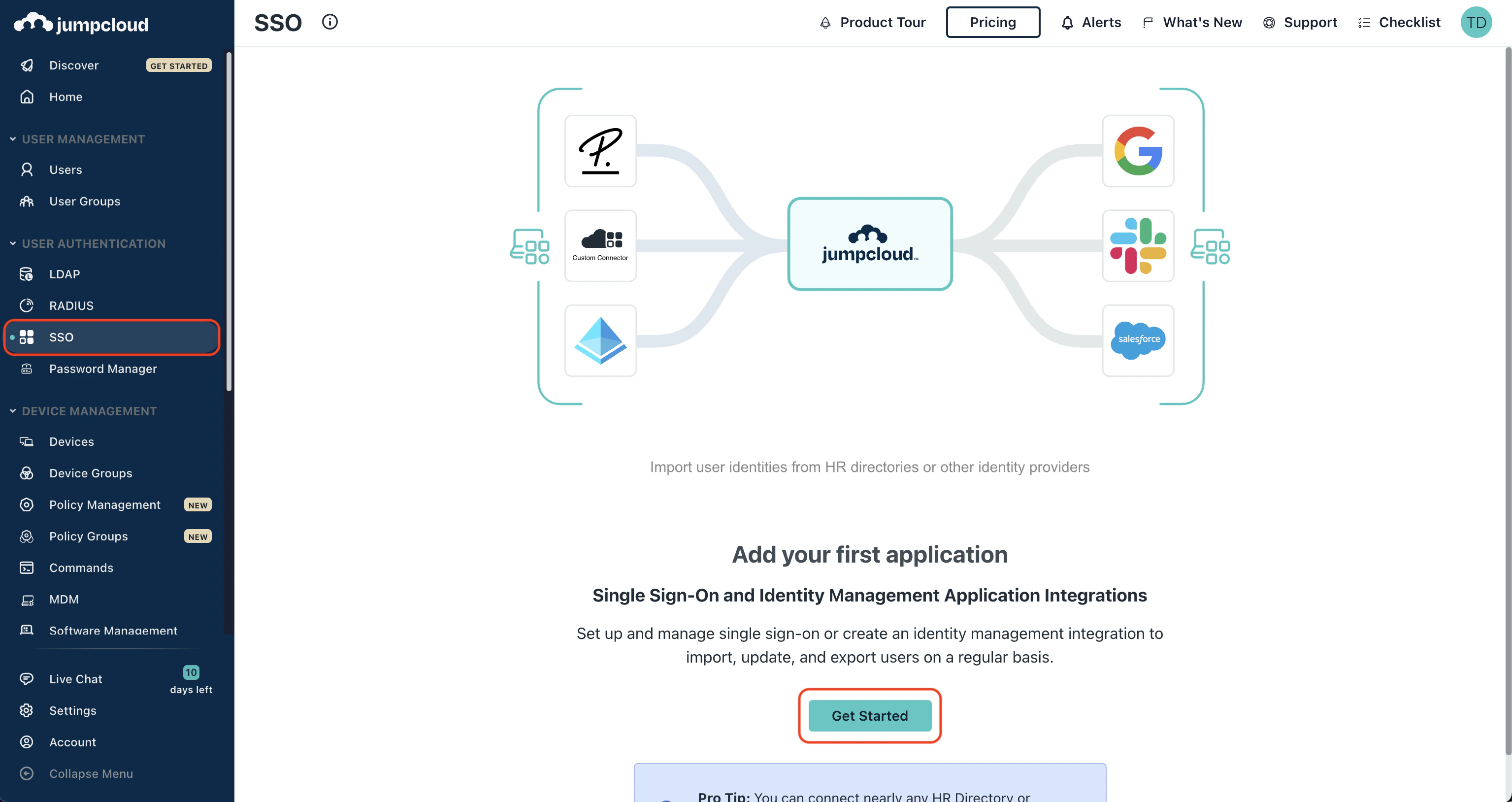
Task: Open the Product Tour link
Action: [872, 22]
